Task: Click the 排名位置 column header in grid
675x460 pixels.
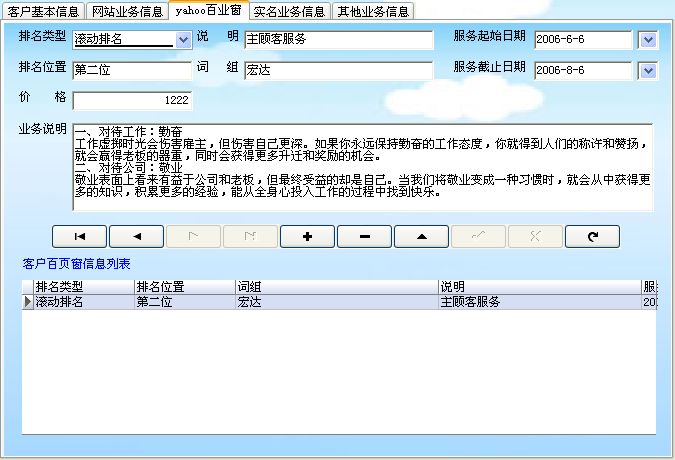Action: [x=185, y=287]
